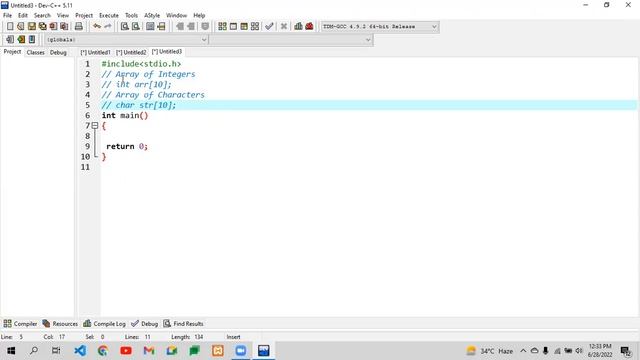Open the Resources bottom panel tab

pos(60,324)
